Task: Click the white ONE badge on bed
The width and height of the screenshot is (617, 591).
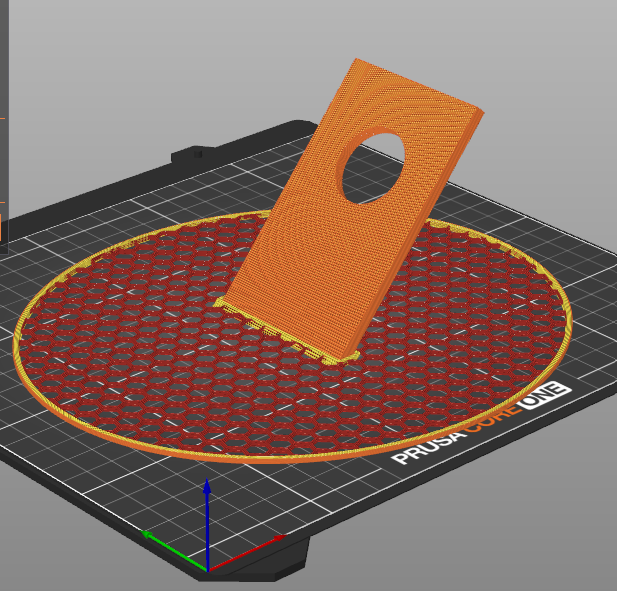Action: (543, 395)
